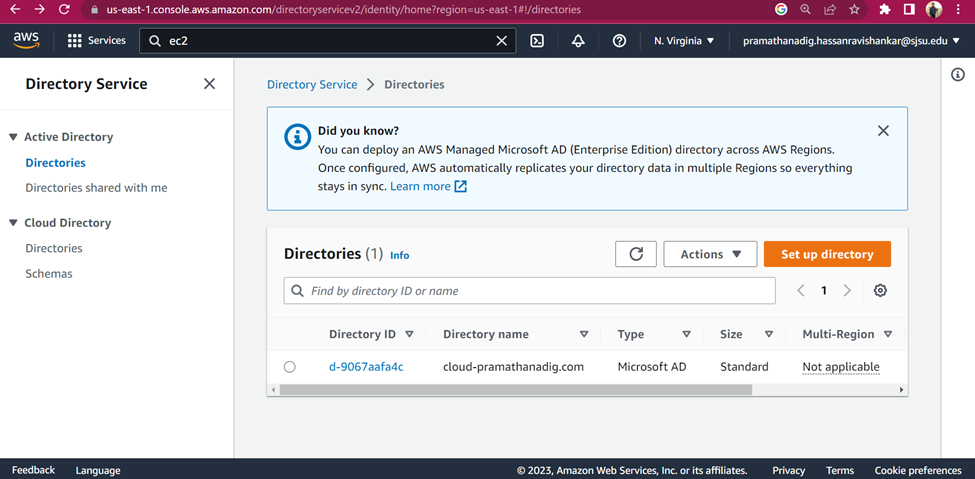Click the browser back arrow
Image resolution: width=975 pixels, height=479 pixels.
point(16,9)
